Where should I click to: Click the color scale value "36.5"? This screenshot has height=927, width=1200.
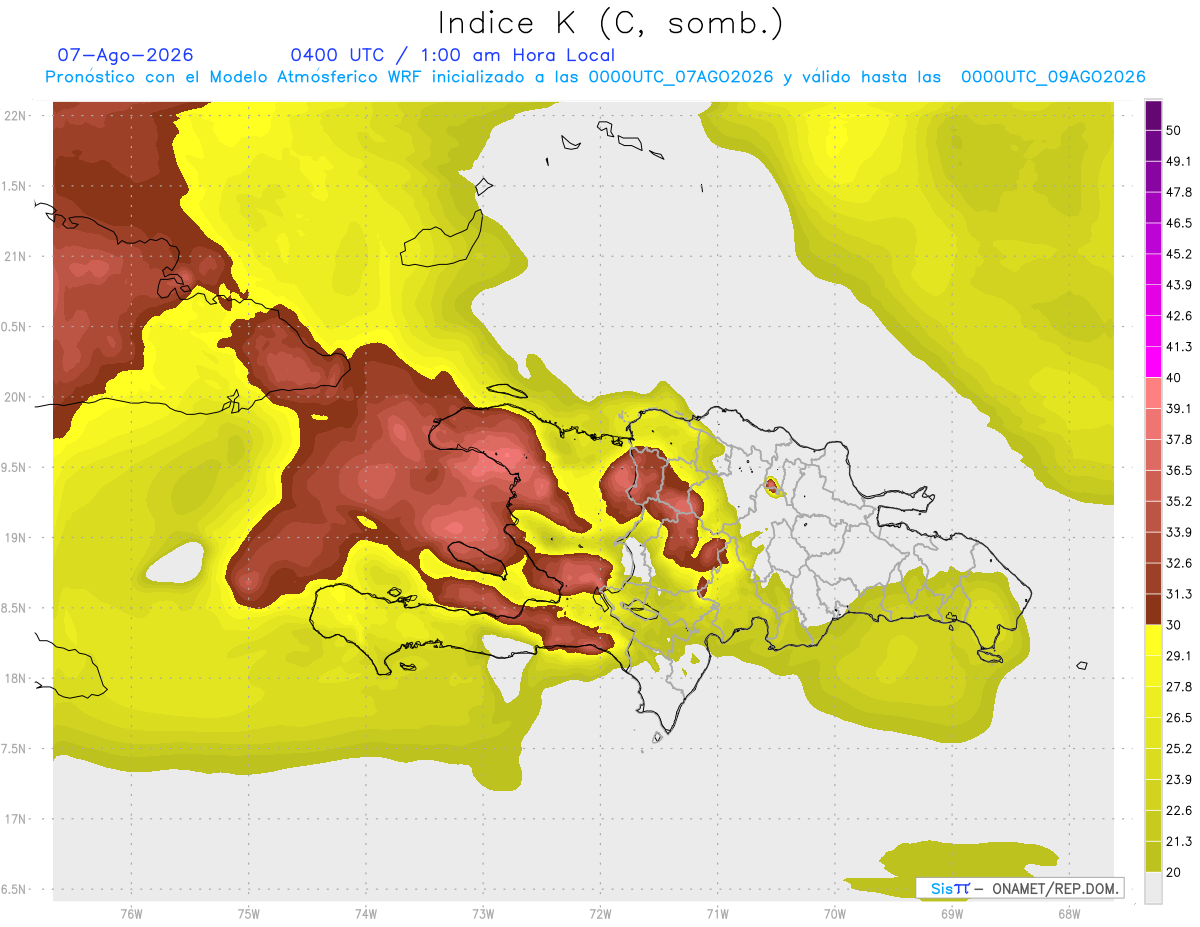tap(1179, 470)
